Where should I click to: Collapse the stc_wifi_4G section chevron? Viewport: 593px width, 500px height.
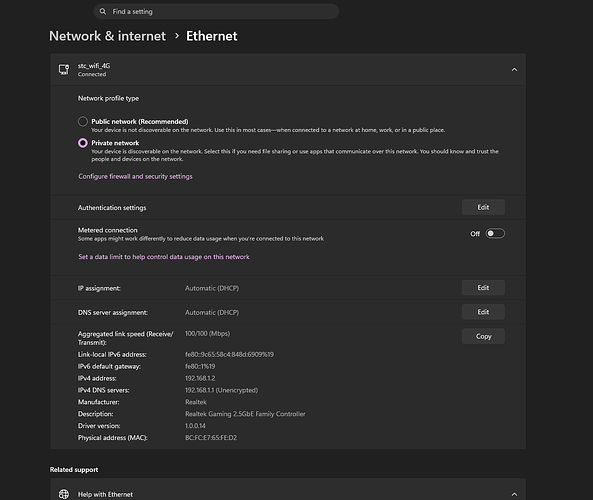(514, 70)
